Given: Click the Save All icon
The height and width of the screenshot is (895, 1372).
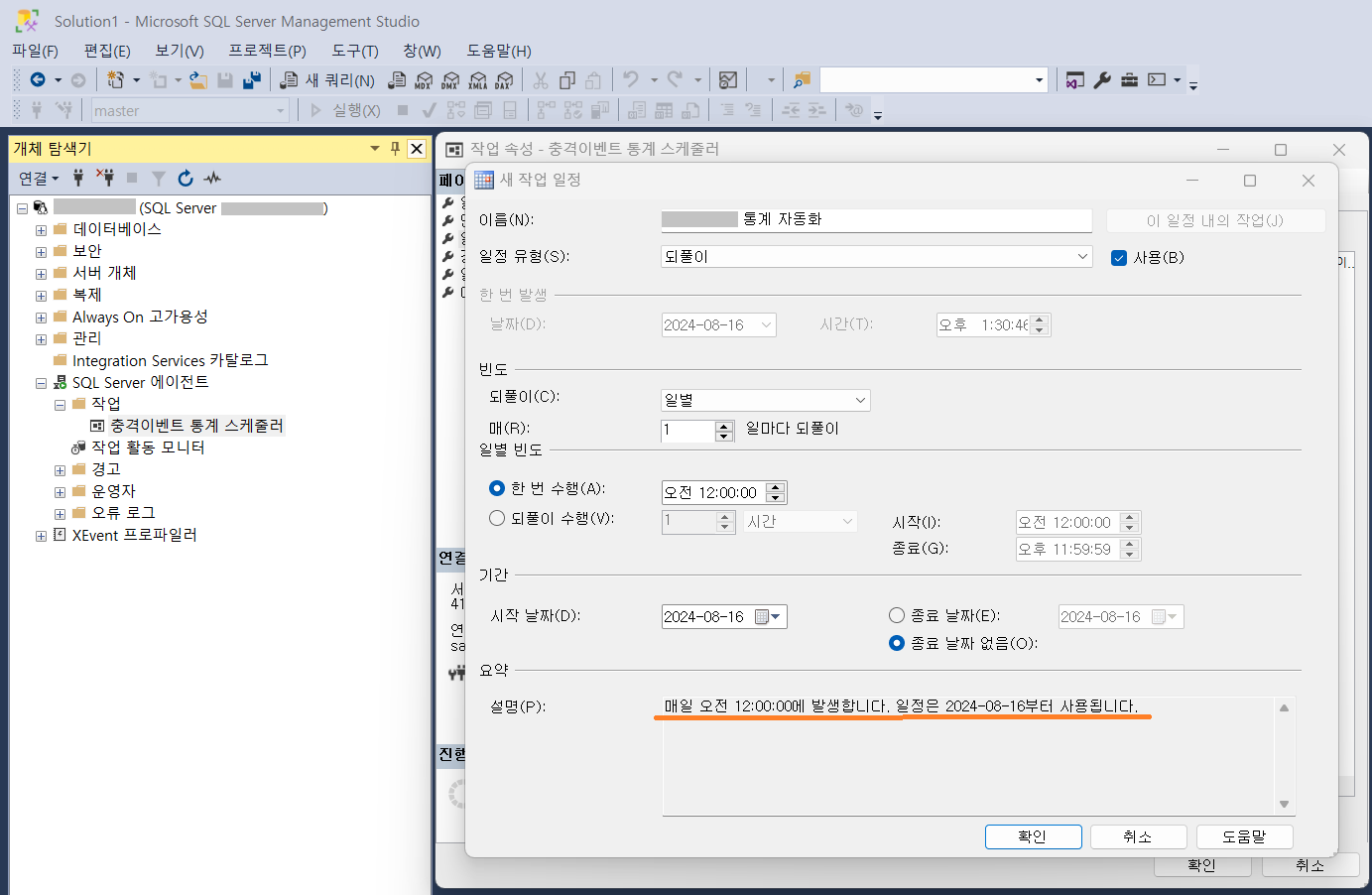Looking at the screenshot, I should pyautogui.click(x=252, y=80).
